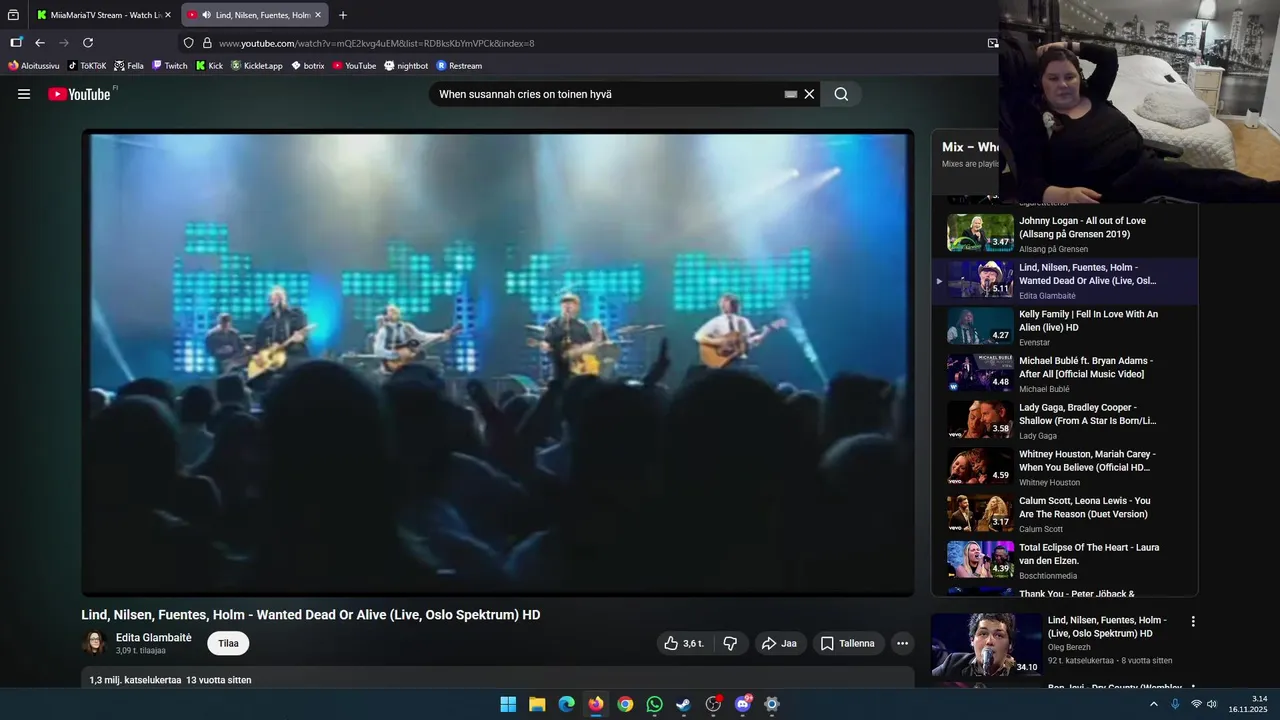Open the Kicklet.app bookmark
1280x720 pixels.
(257, 66)
